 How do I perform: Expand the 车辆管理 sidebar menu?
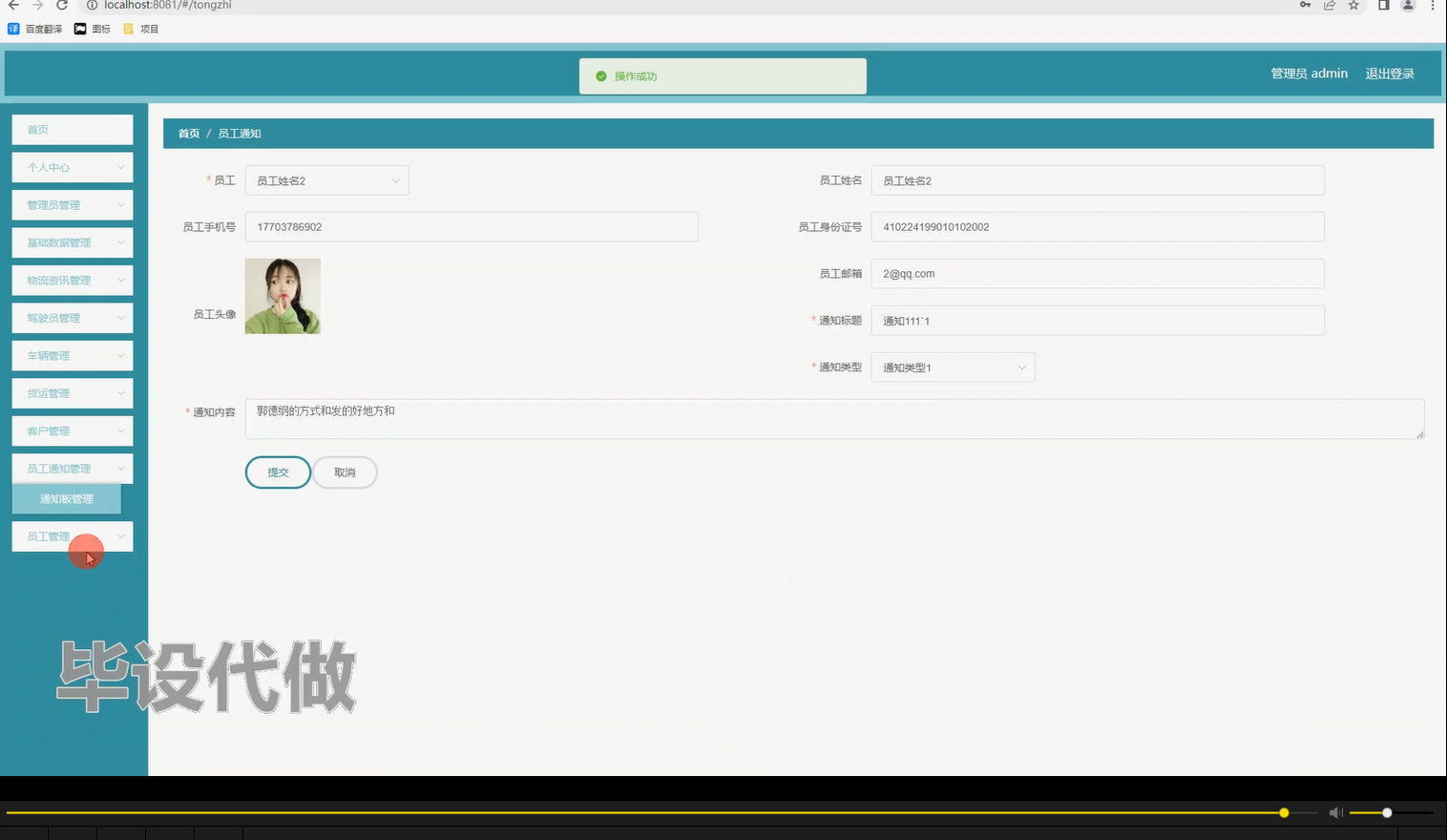[x=73, y=356]
